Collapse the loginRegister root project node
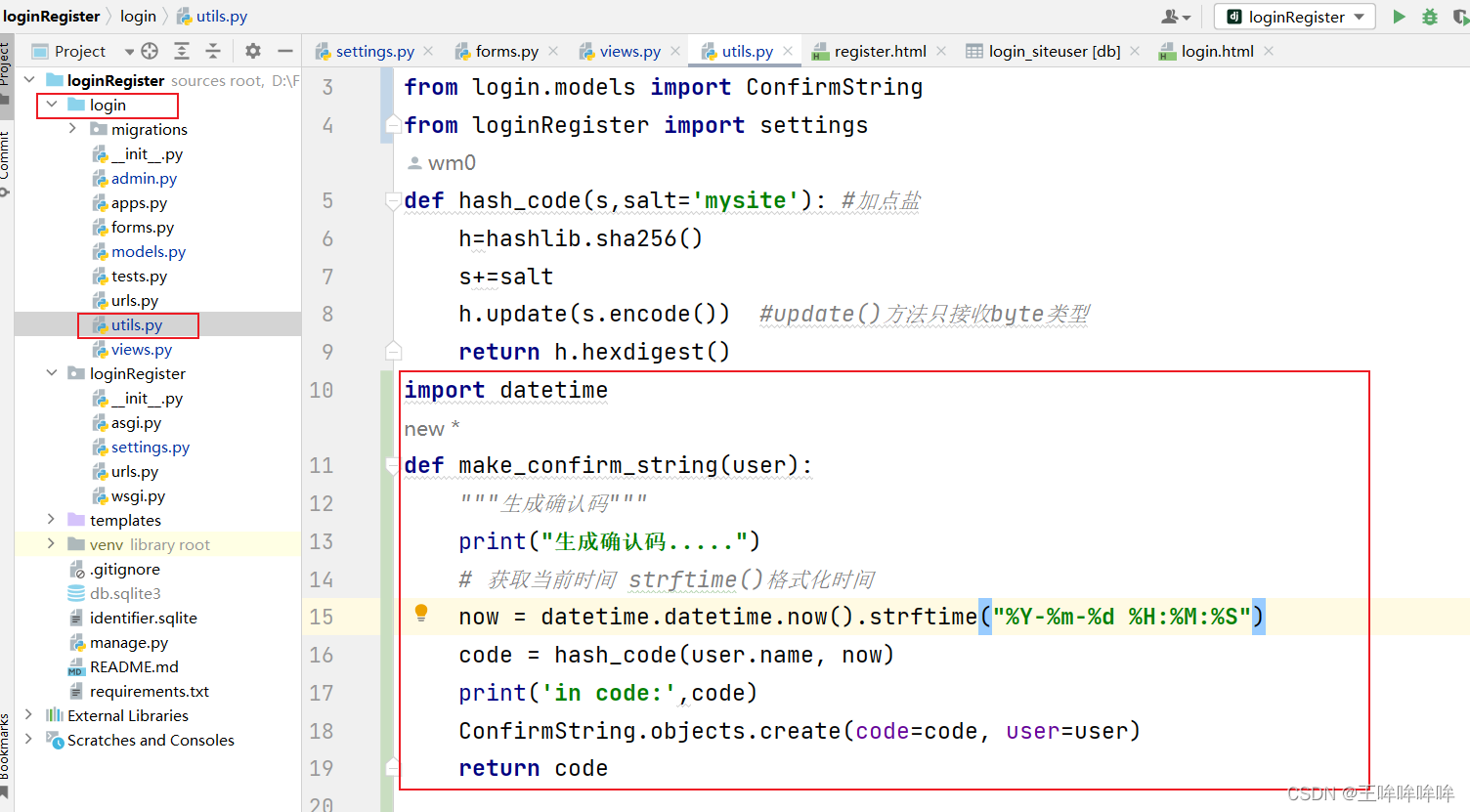The height and width of the screenshot is (812, 1470). coord(29,80)
